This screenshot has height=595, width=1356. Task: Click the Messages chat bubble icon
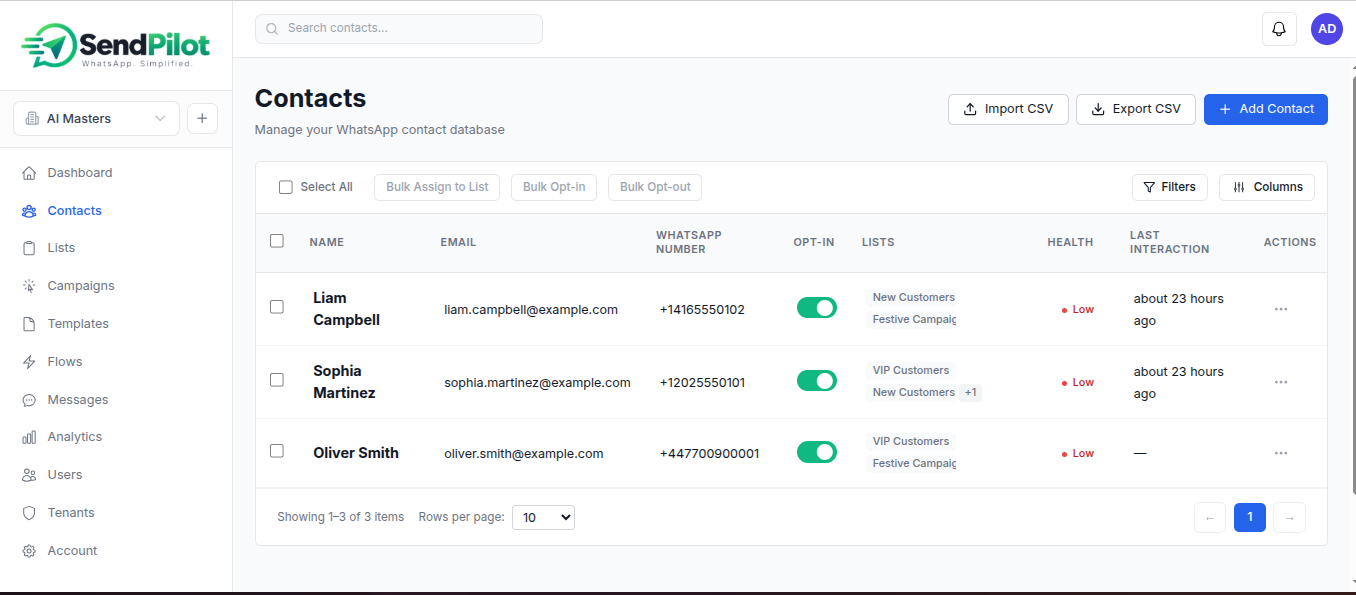29,400
